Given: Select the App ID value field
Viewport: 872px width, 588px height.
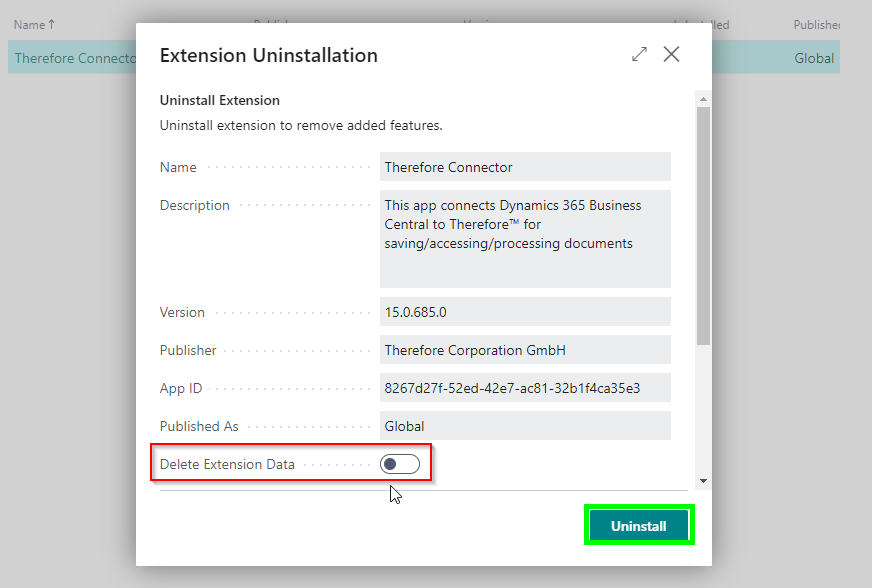Looking at the screenshot, I should 525,388.
